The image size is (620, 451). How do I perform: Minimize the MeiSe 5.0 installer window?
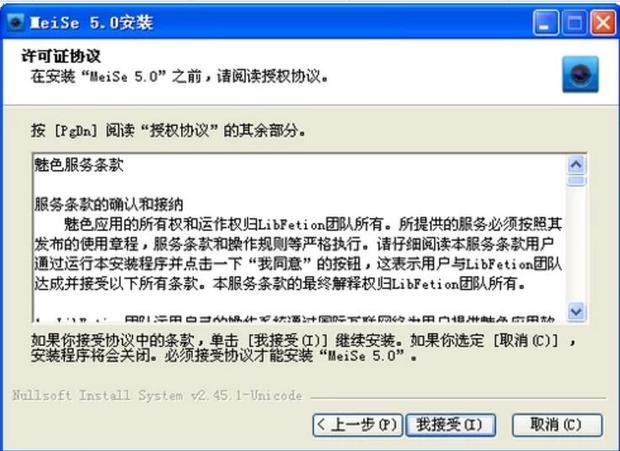point(546,23)
